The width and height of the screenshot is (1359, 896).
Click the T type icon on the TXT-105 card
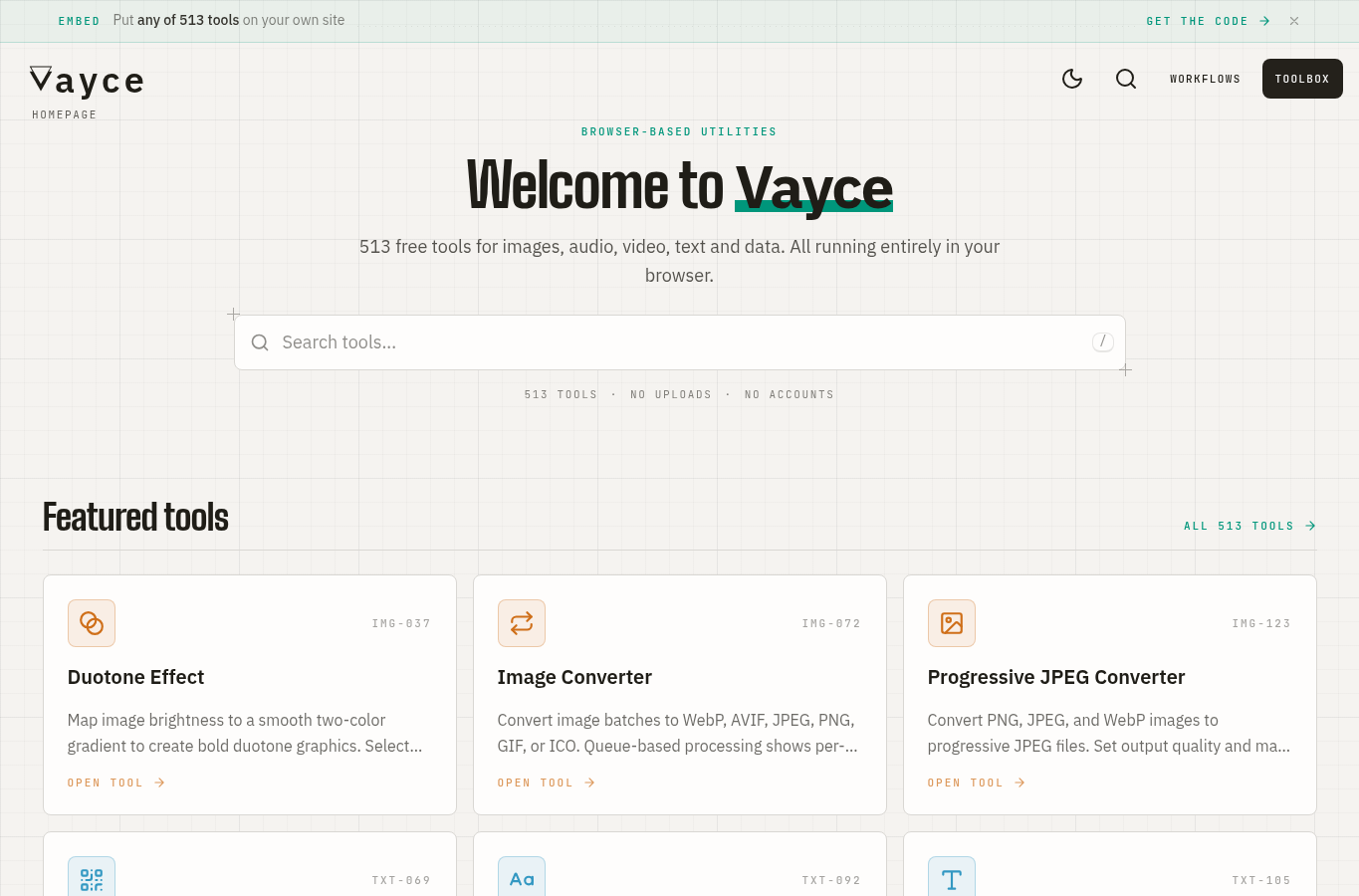pos(952,880)
